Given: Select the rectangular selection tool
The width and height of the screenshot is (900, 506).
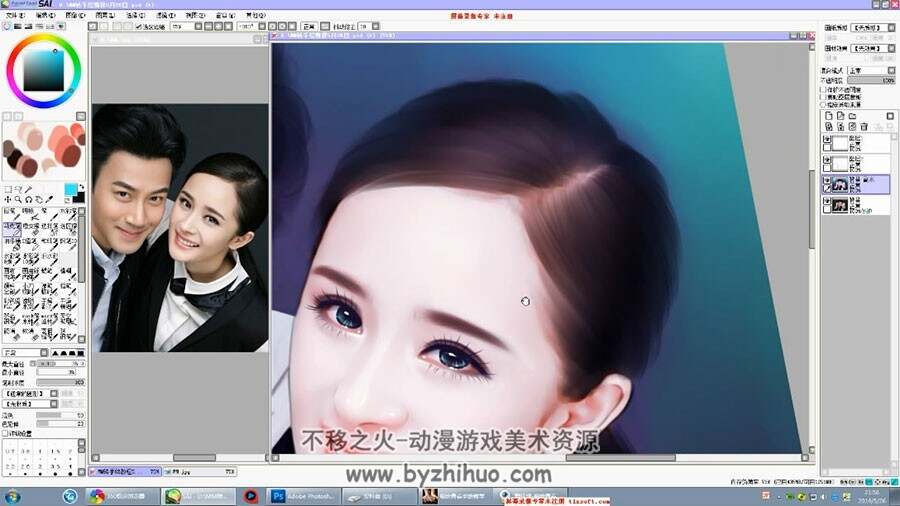Looking at the screenshot, I should pos(8,189).
